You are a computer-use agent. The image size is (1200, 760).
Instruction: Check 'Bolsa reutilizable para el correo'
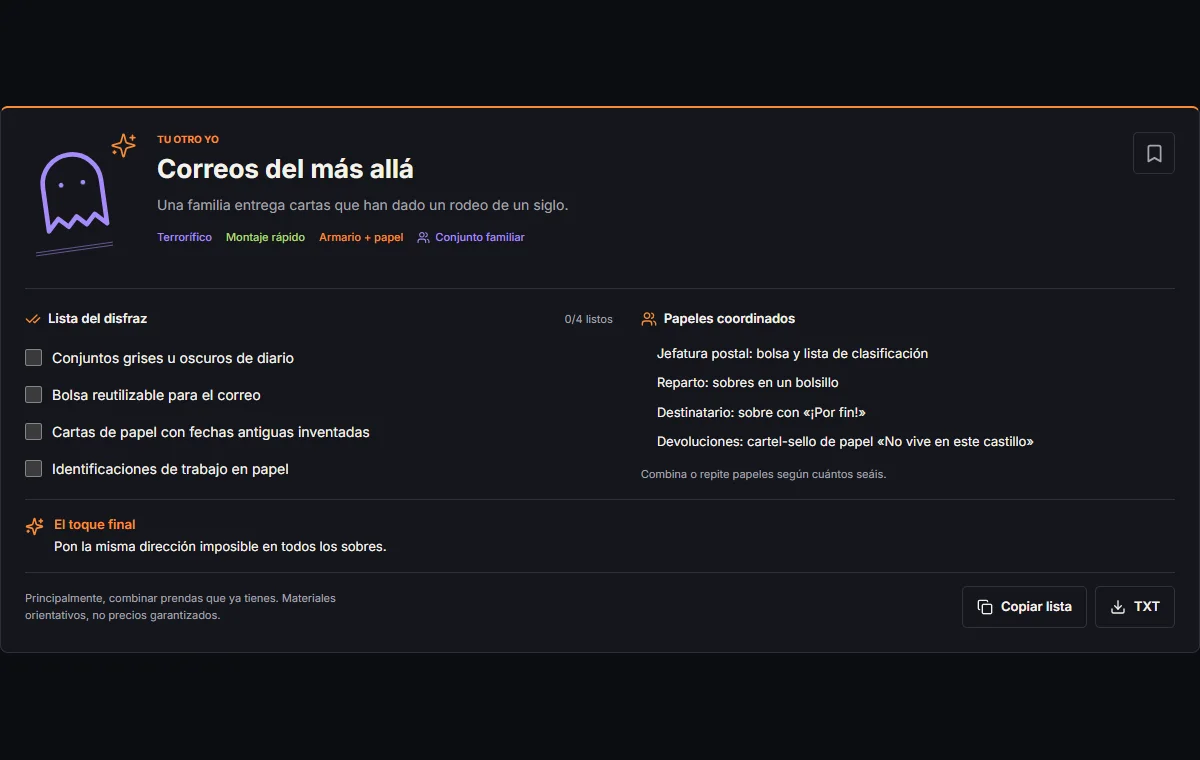(x=34, y=395)
